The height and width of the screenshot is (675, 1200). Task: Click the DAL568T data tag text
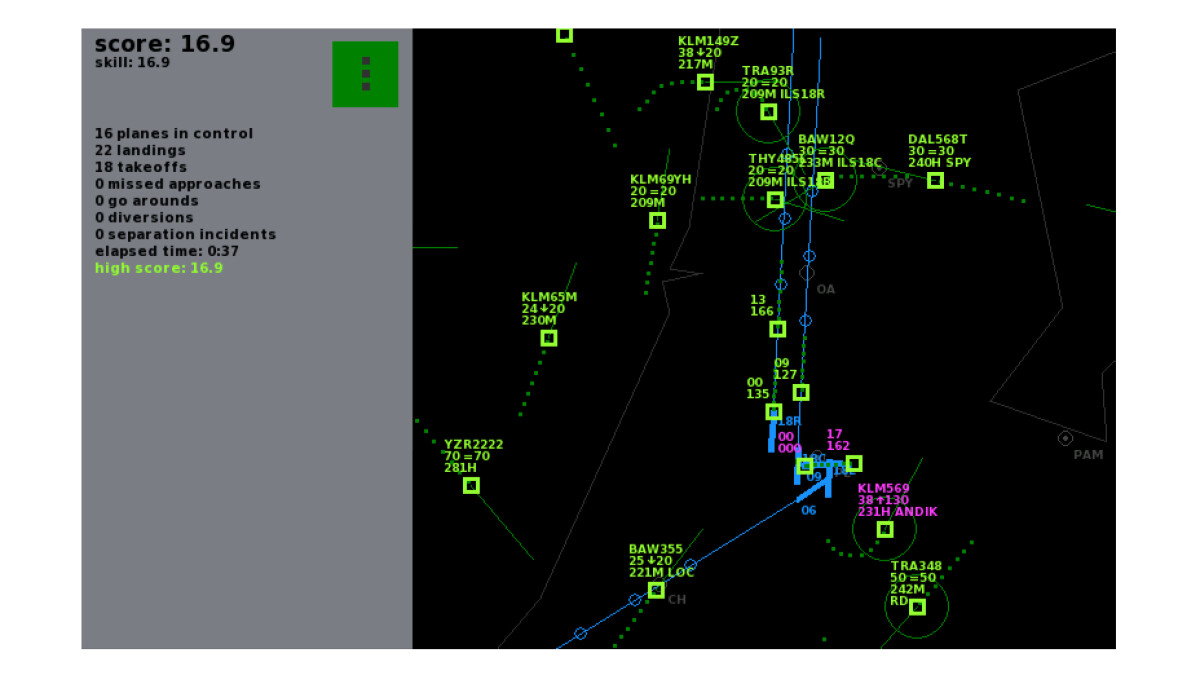coord(939,151)
